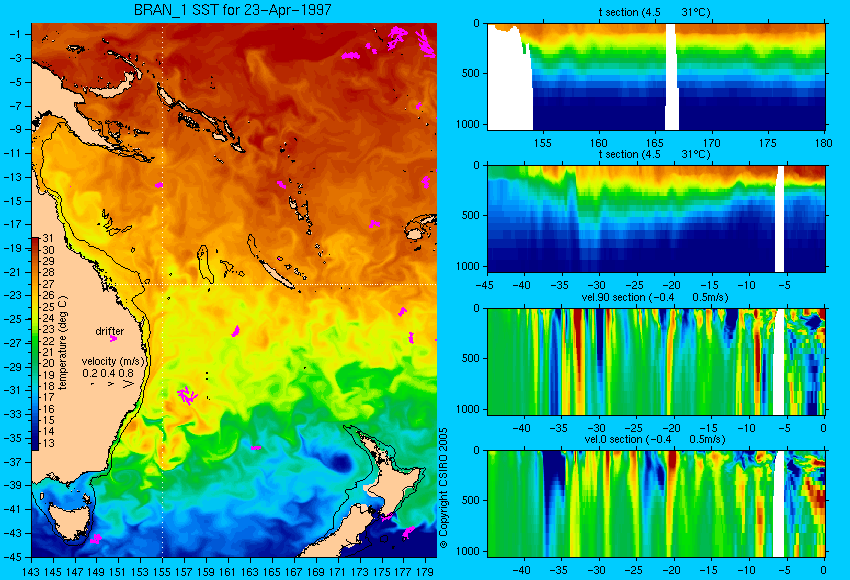Click the vel.0 section plot

pyautogui.click(x=656, y=504)
